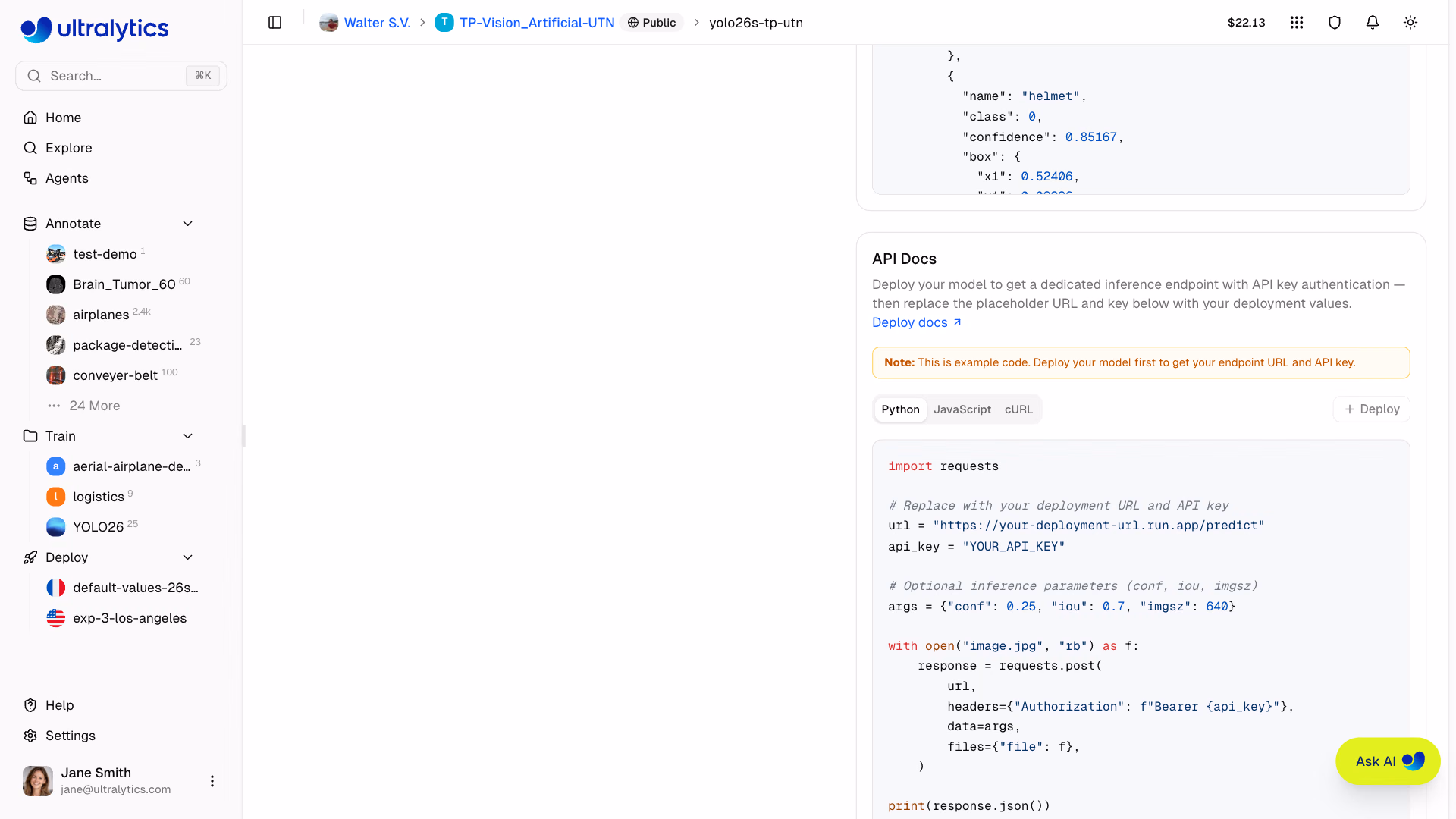
Task: Switch to the JavaScript tab
Action: click(x=962, y=409)
